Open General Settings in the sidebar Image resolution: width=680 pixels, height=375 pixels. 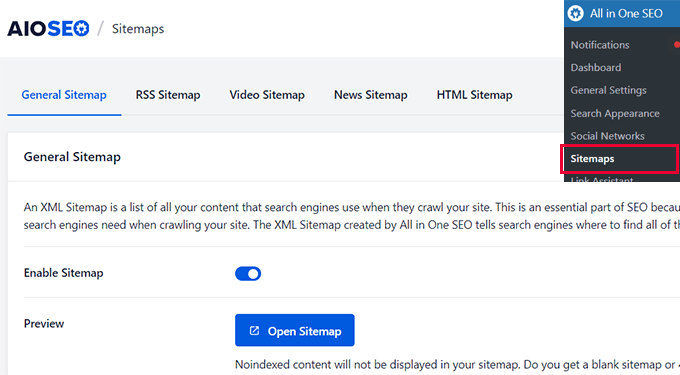point(608,90)
